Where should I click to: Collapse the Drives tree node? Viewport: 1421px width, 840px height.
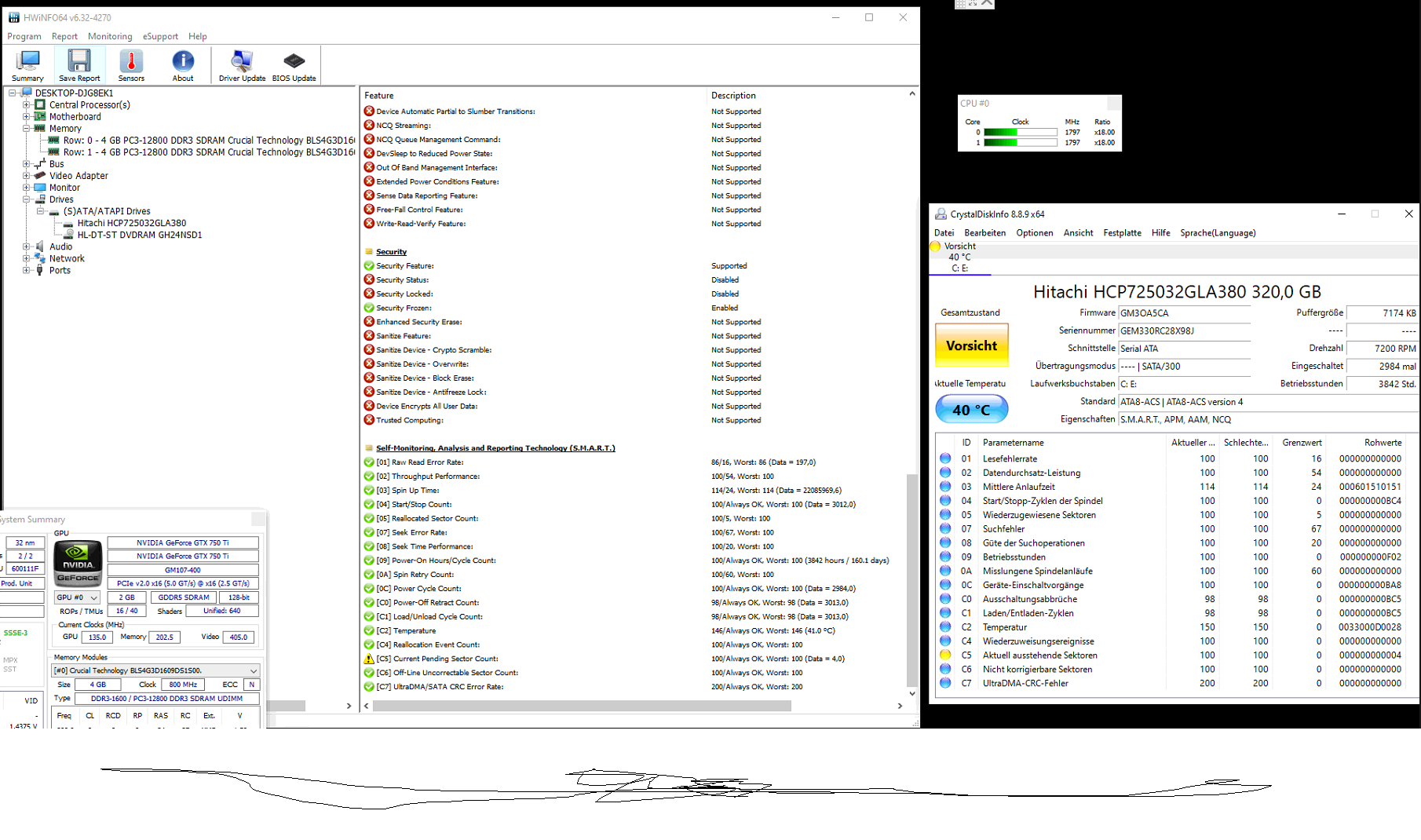[26, 199]
